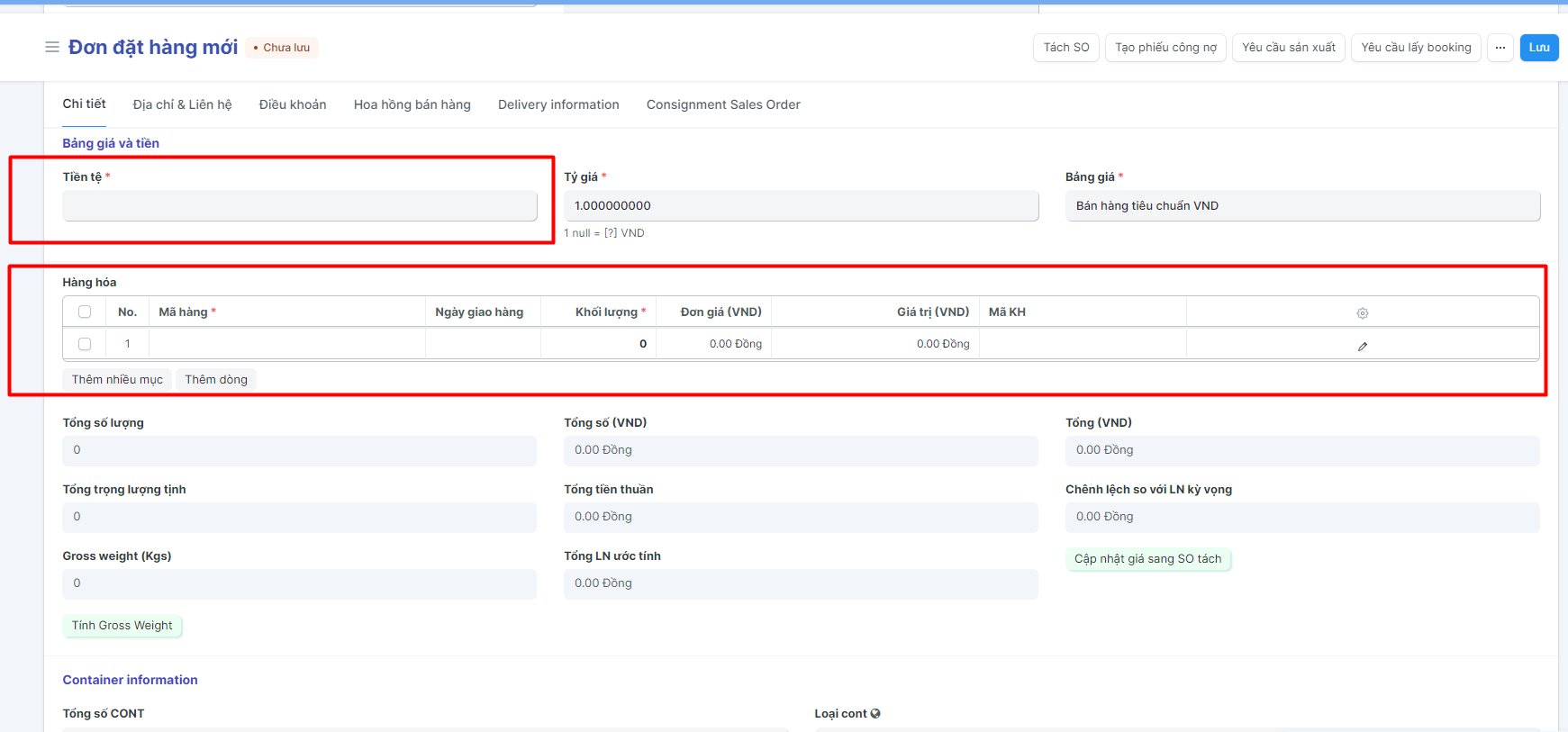Open the three-dots more actions menu

1500,48
